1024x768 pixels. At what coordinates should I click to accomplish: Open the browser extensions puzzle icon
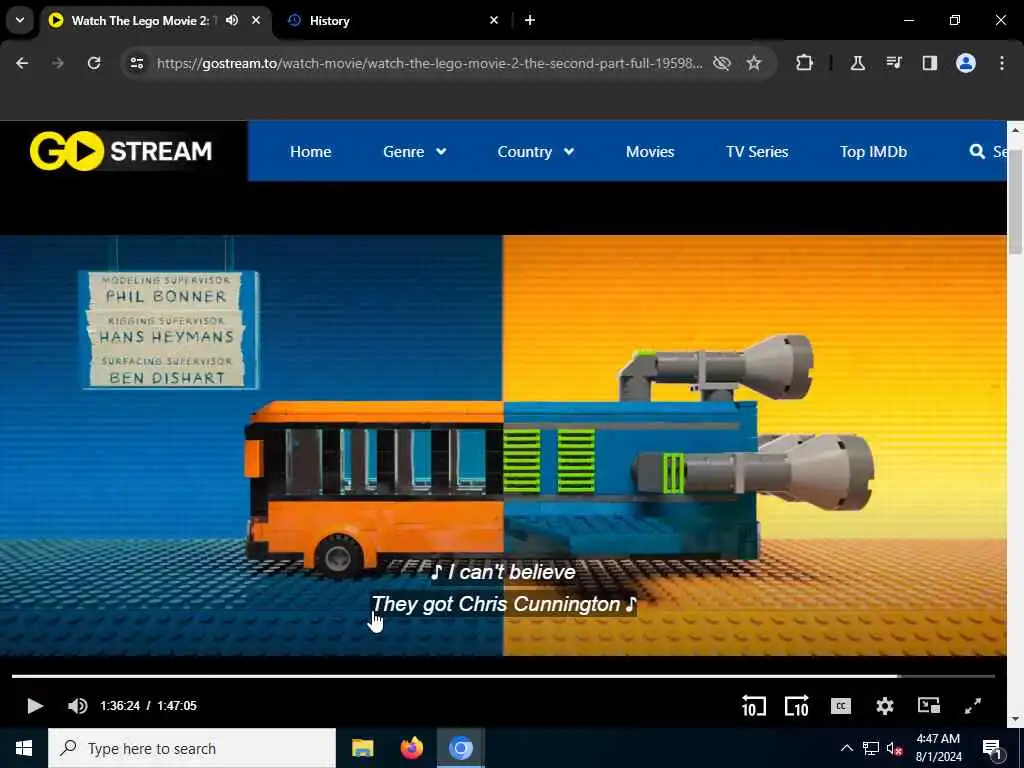point(805,63)
